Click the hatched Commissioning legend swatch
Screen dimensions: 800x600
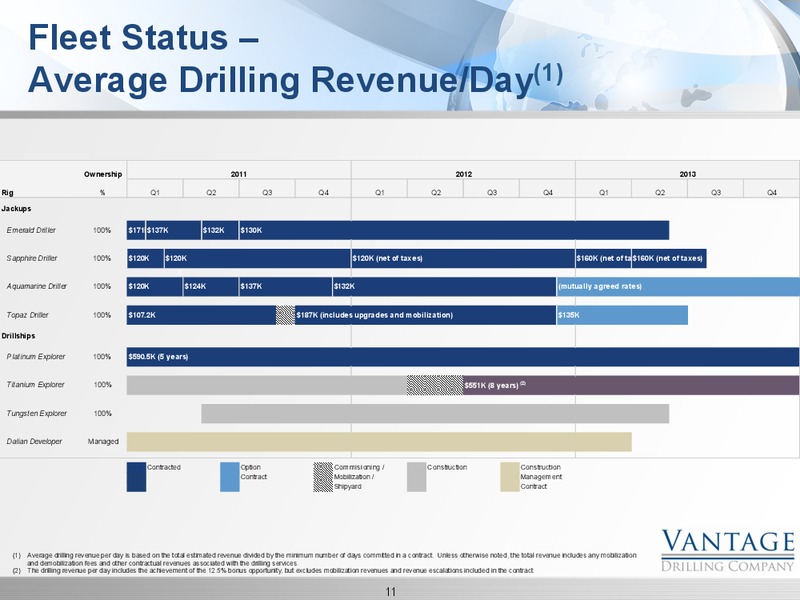323,477
